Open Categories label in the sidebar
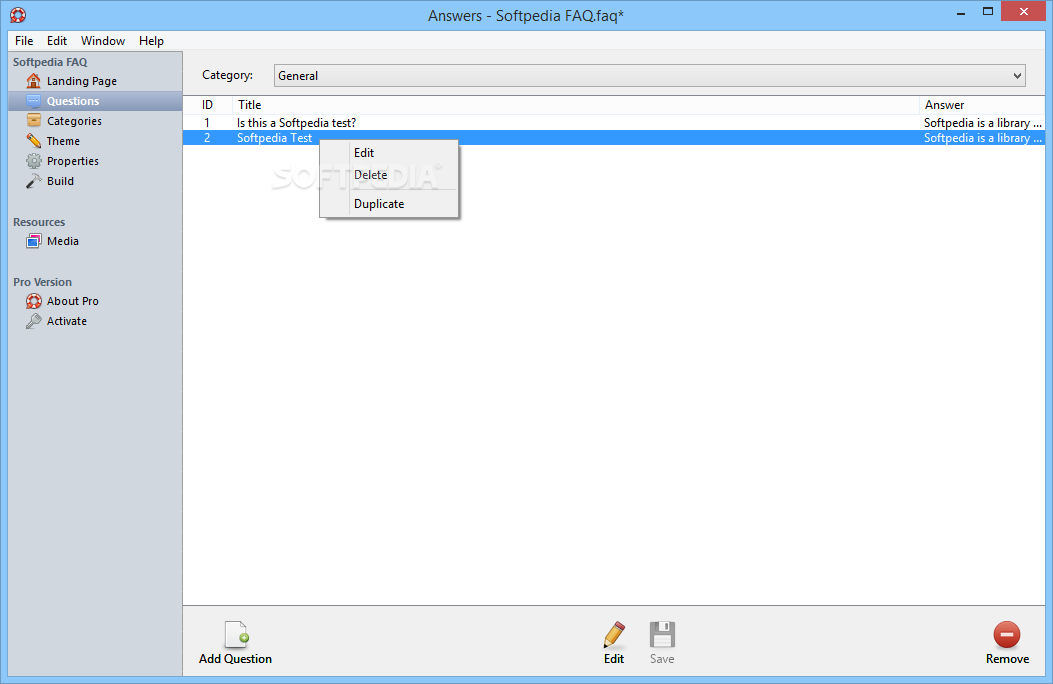Image resolution: width=1053 pixels, height=684 pixels. pyautogui.click(x=75, y=121)
